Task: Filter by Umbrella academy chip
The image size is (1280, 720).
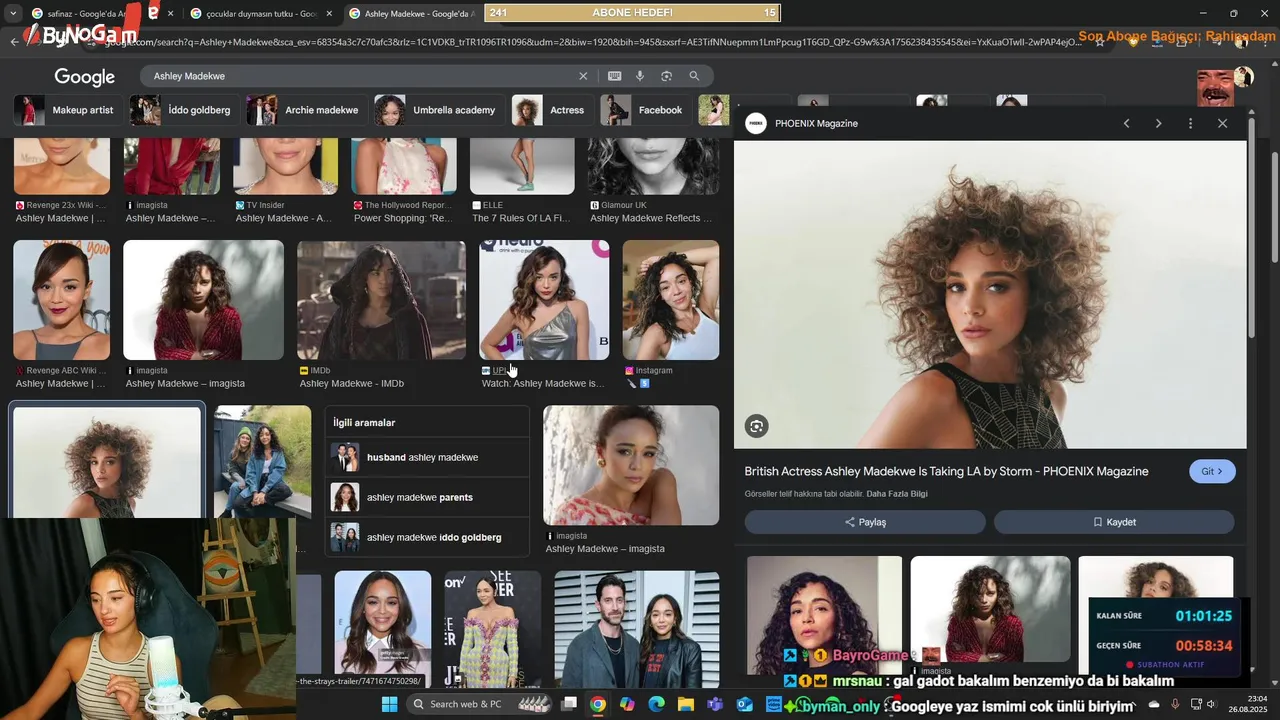Action: pyautogui.click(x=440, y=110)
